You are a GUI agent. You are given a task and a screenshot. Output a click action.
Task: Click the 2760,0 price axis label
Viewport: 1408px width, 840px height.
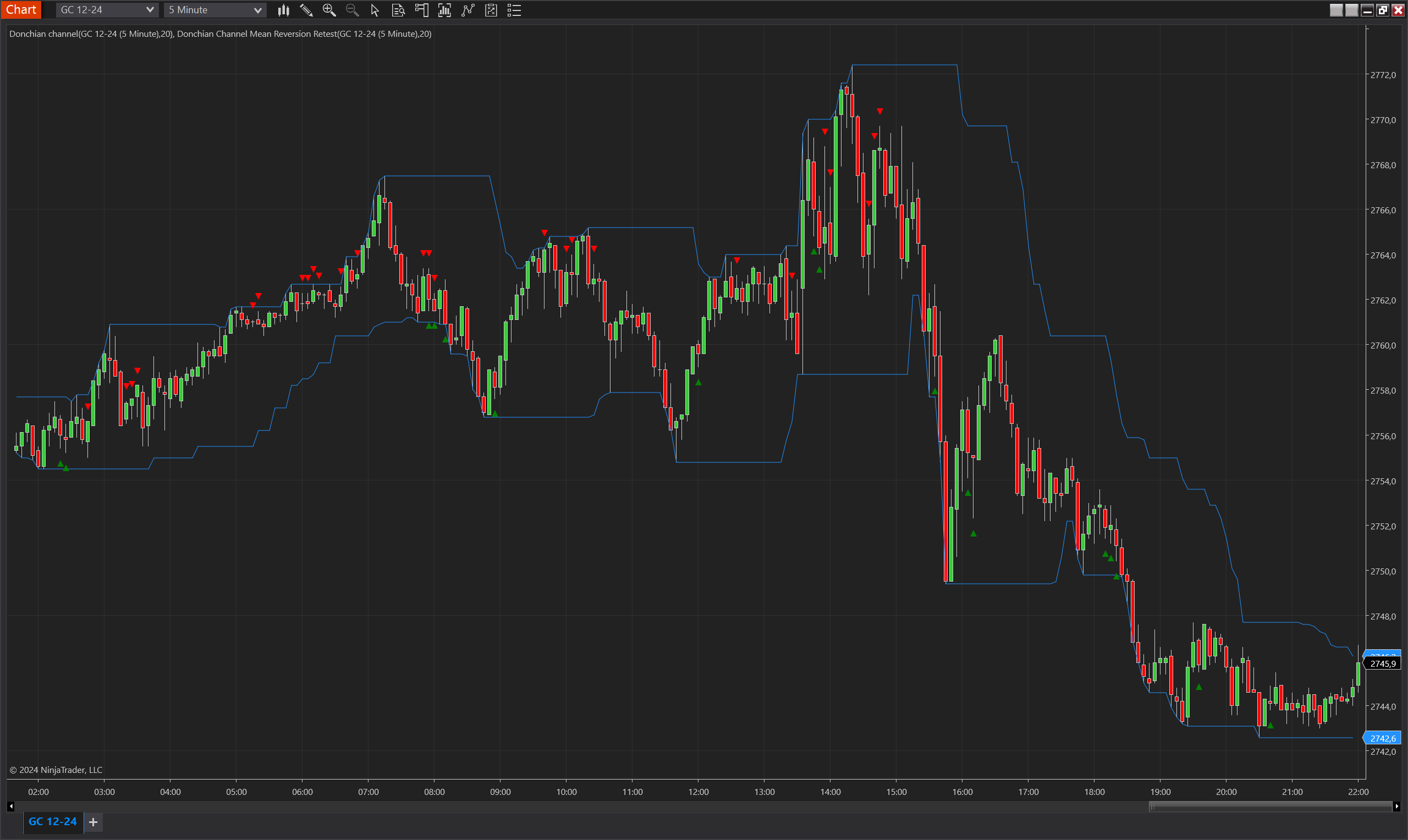[1383, 345]
